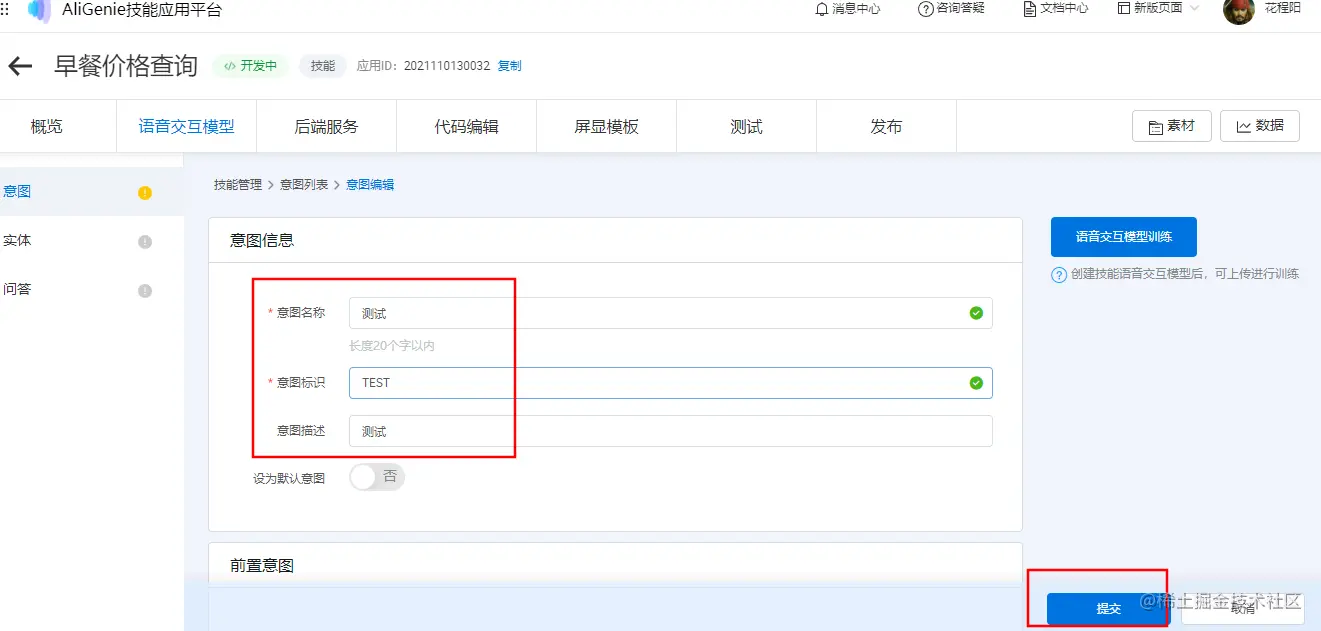Click the help icon beside 创建技能语音交互模型后
Image resolution: width=1321 pixels, height=631 pixels.
pyautogui.click(x=1058, y=275)
